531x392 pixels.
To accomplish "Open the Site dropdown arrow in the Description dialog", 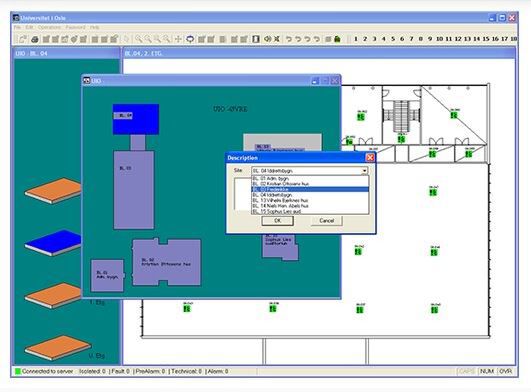I will 364,171.
